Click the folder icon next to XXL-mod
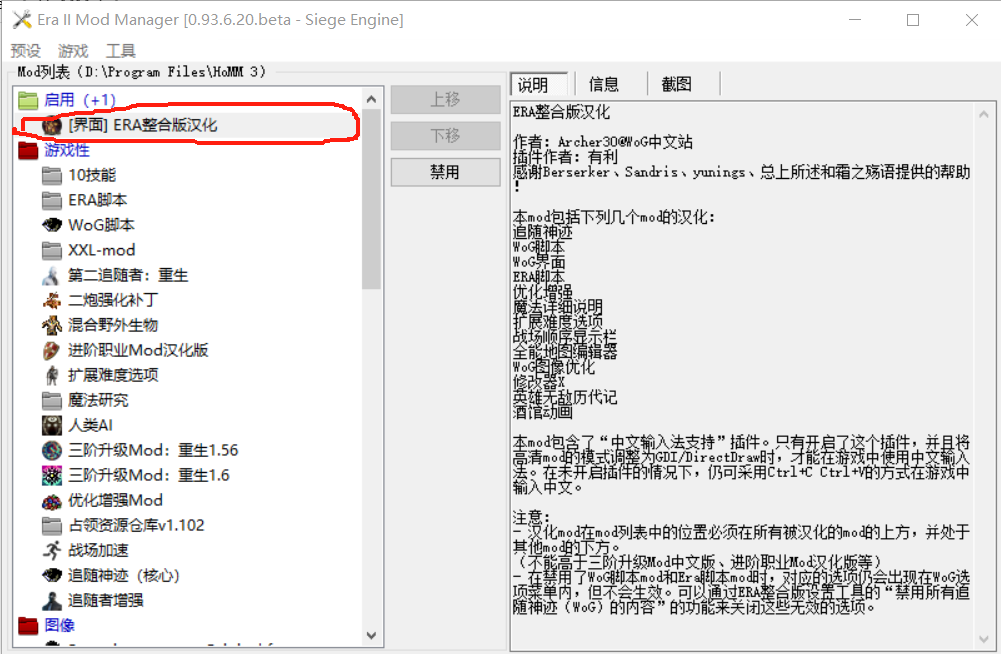 point(52,250)
